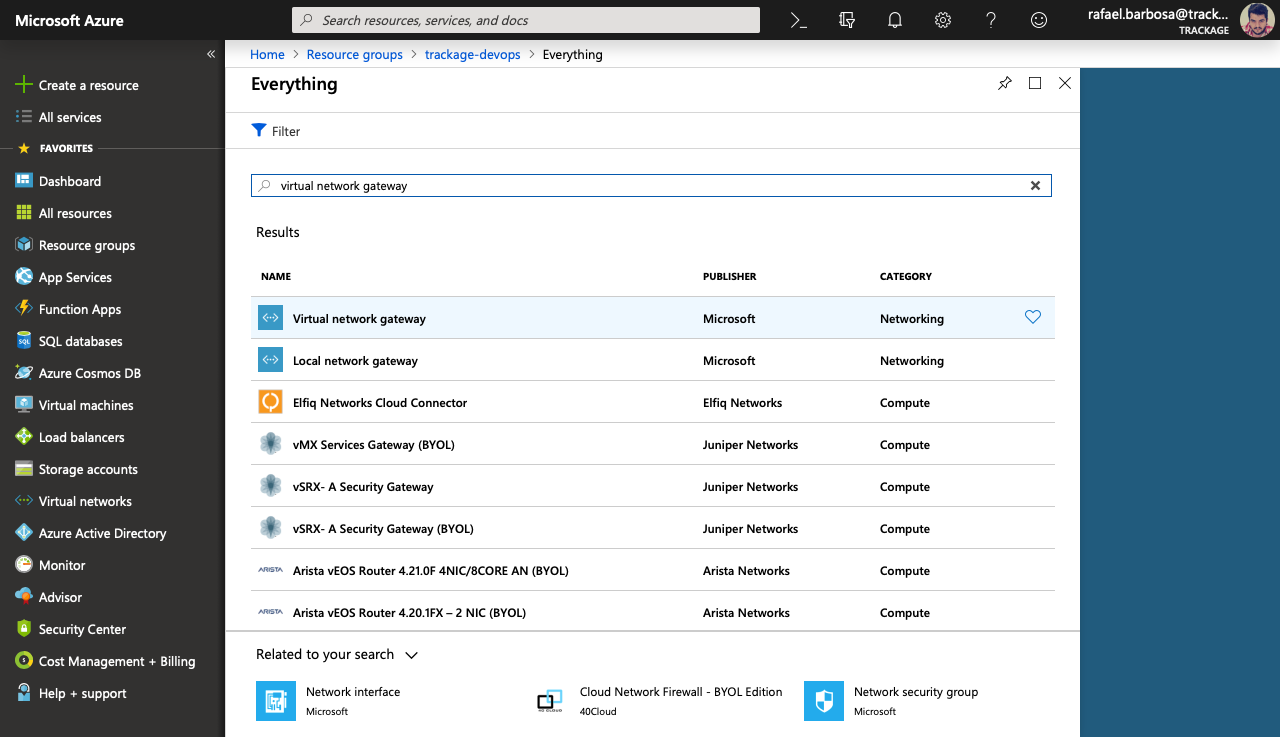Focus the global search resources box
This screenshot has height=737, width=1280.
click(525, 20)
